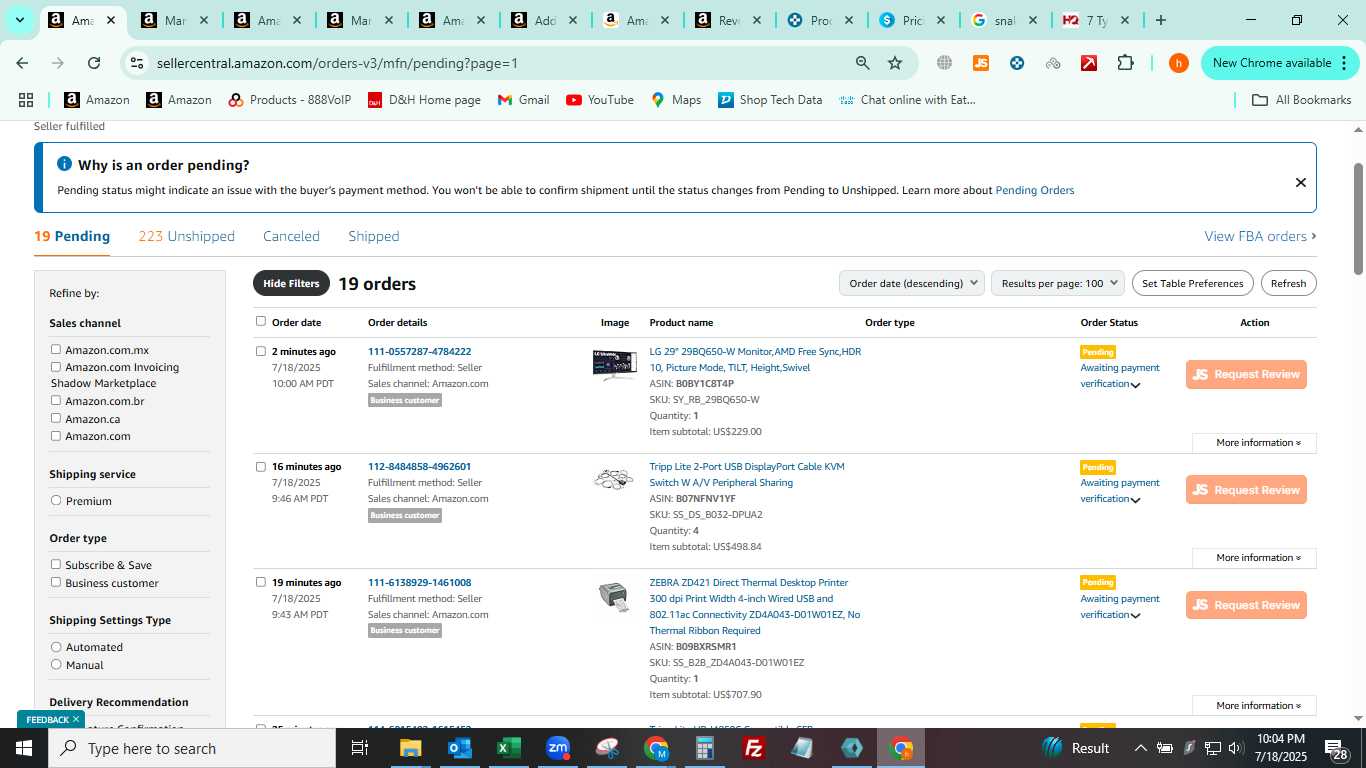Click the Hide Filters button
Screen dimensions: 1366x768
coord(291,283)
